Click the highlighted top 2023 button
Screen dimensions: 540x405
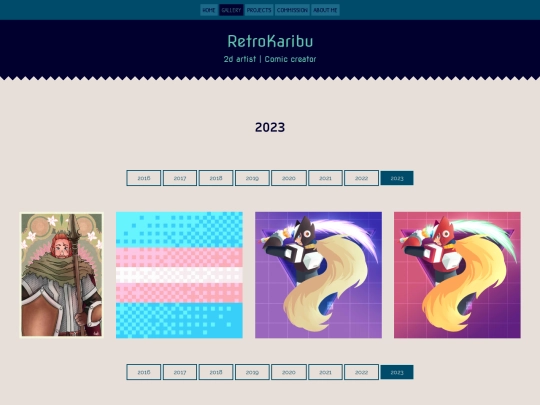pyautogui.click(x=397, y=178)
